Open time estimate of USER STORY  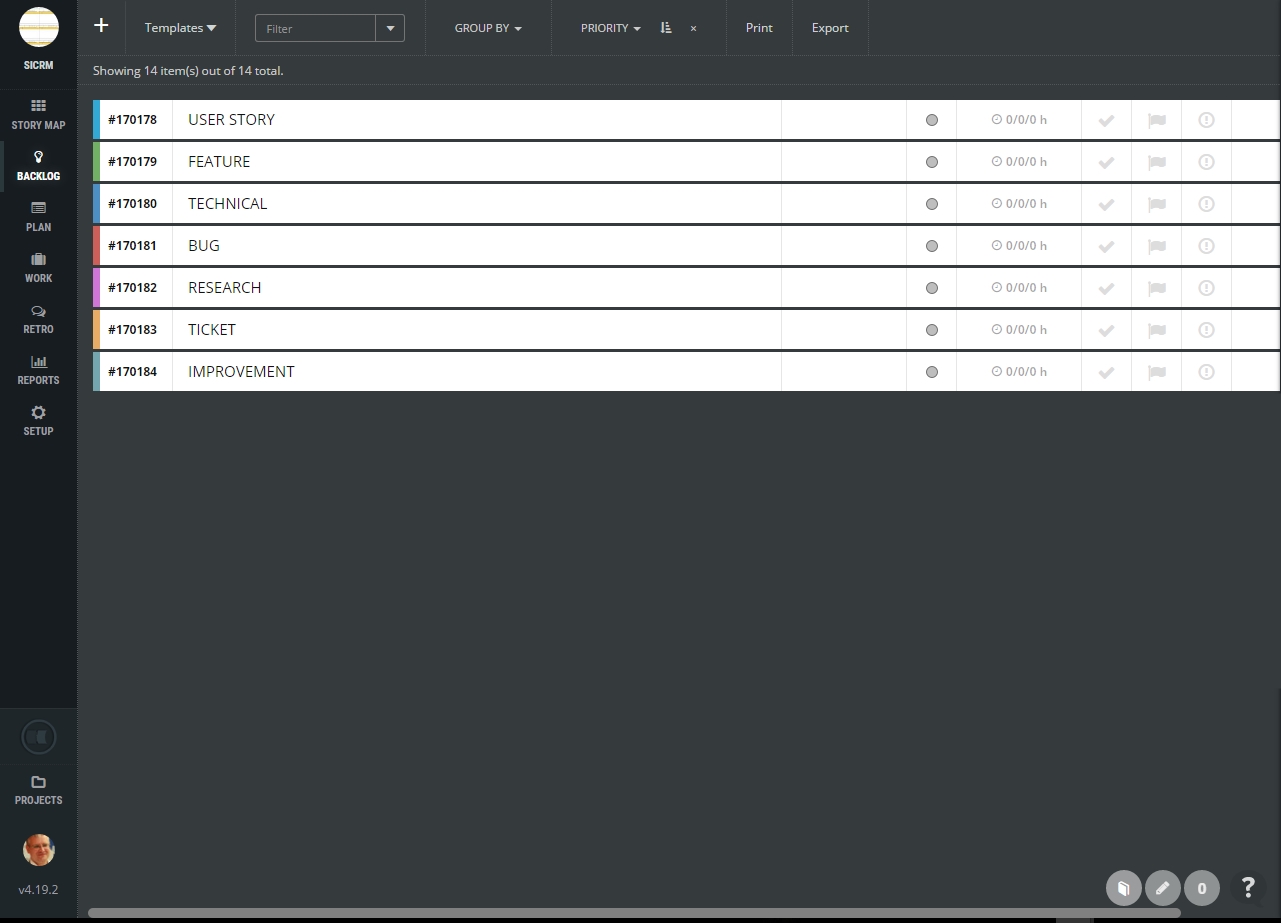click(x=1019, y=119)
